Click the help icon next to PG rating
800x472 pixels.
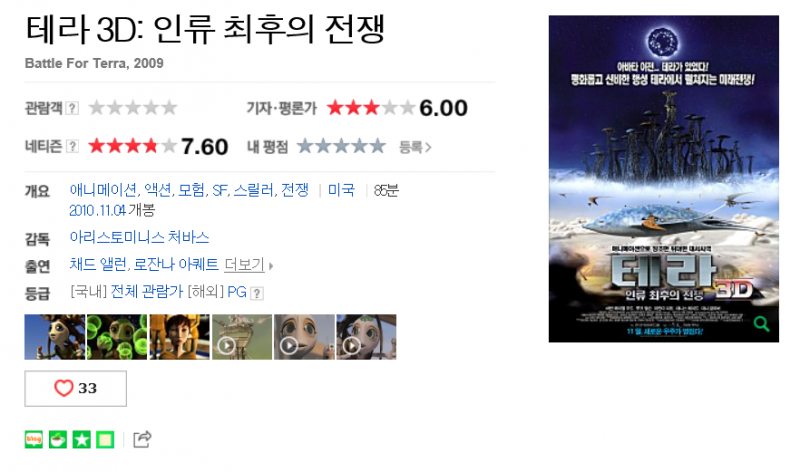(258, 293)
